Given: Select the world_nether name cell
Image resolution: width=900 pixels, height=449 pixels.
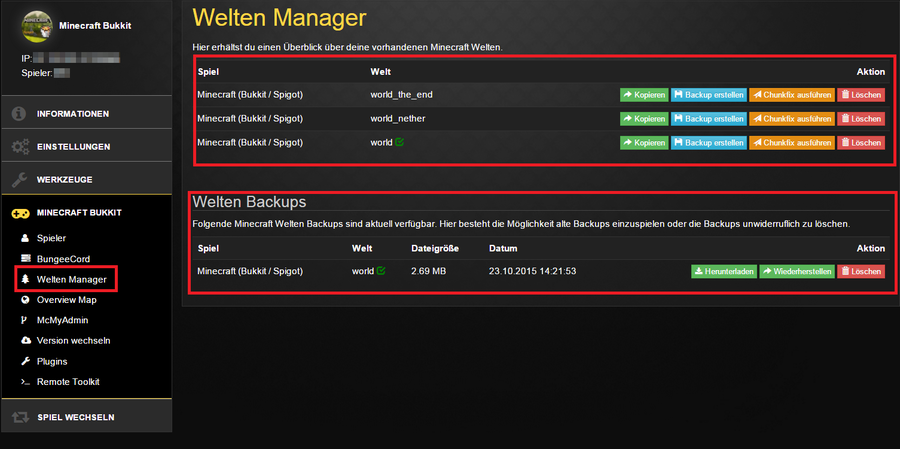Looking at the screenshot, I should pyautogui.click(x=398, y=118).
